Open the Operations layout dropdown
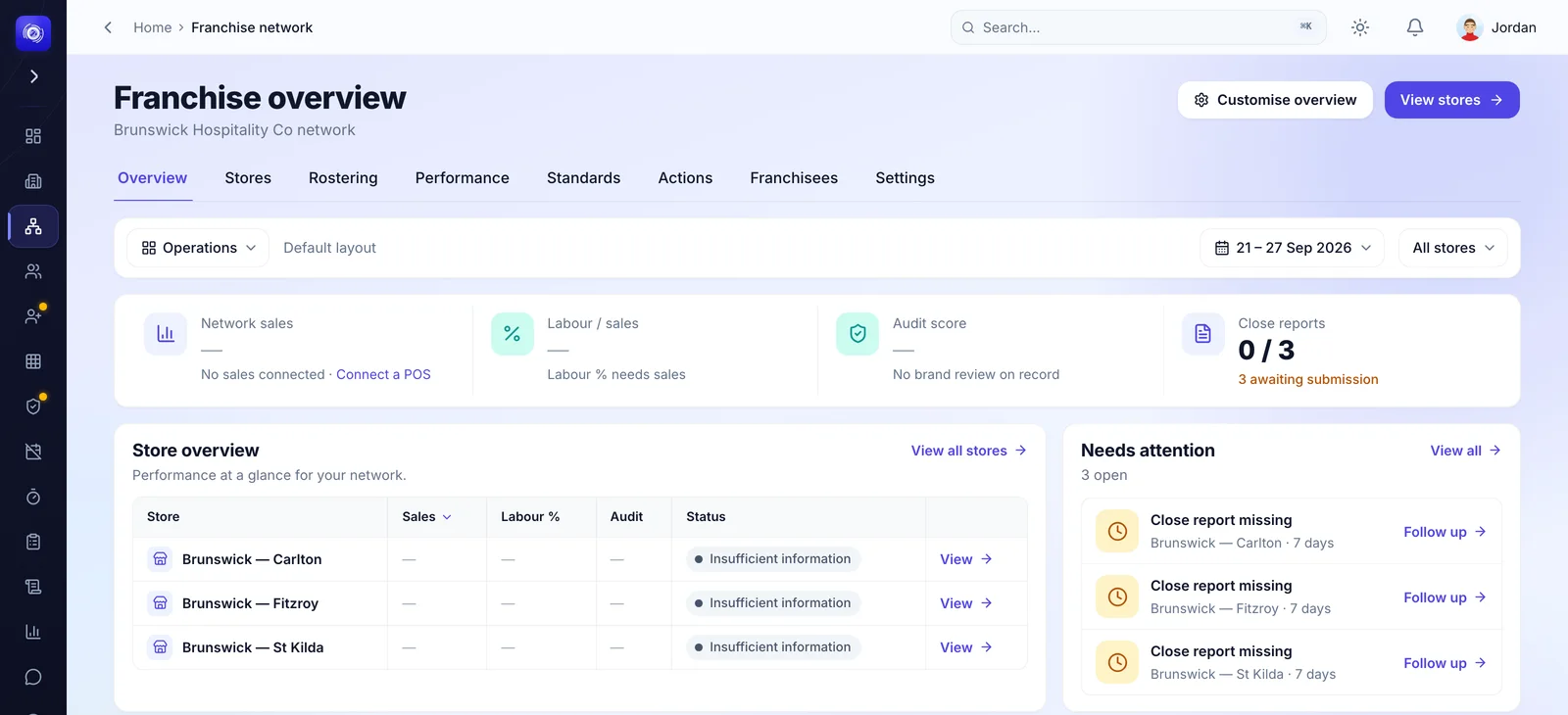The width and height of the screenshot is (1568, 715). (199, 248)
